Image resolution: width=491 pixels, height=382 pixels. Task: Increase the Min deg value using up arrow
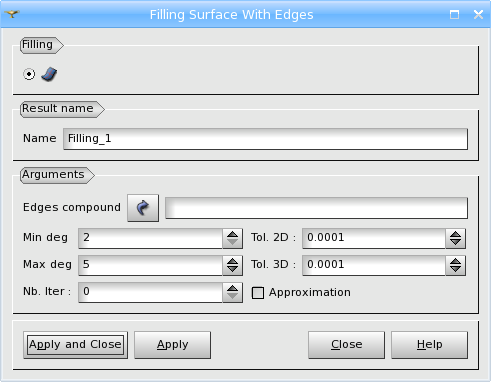pos(232,234)
